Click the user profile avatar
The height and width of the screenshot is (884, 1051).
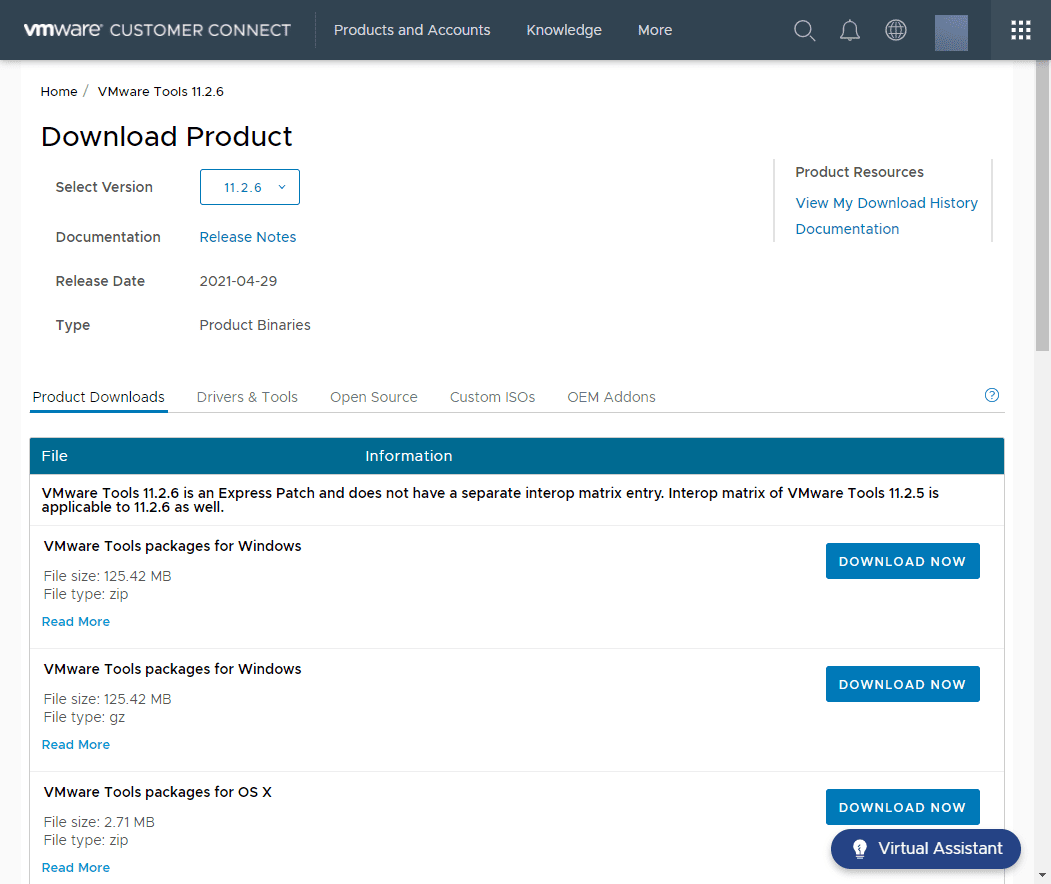click(950, 31)
